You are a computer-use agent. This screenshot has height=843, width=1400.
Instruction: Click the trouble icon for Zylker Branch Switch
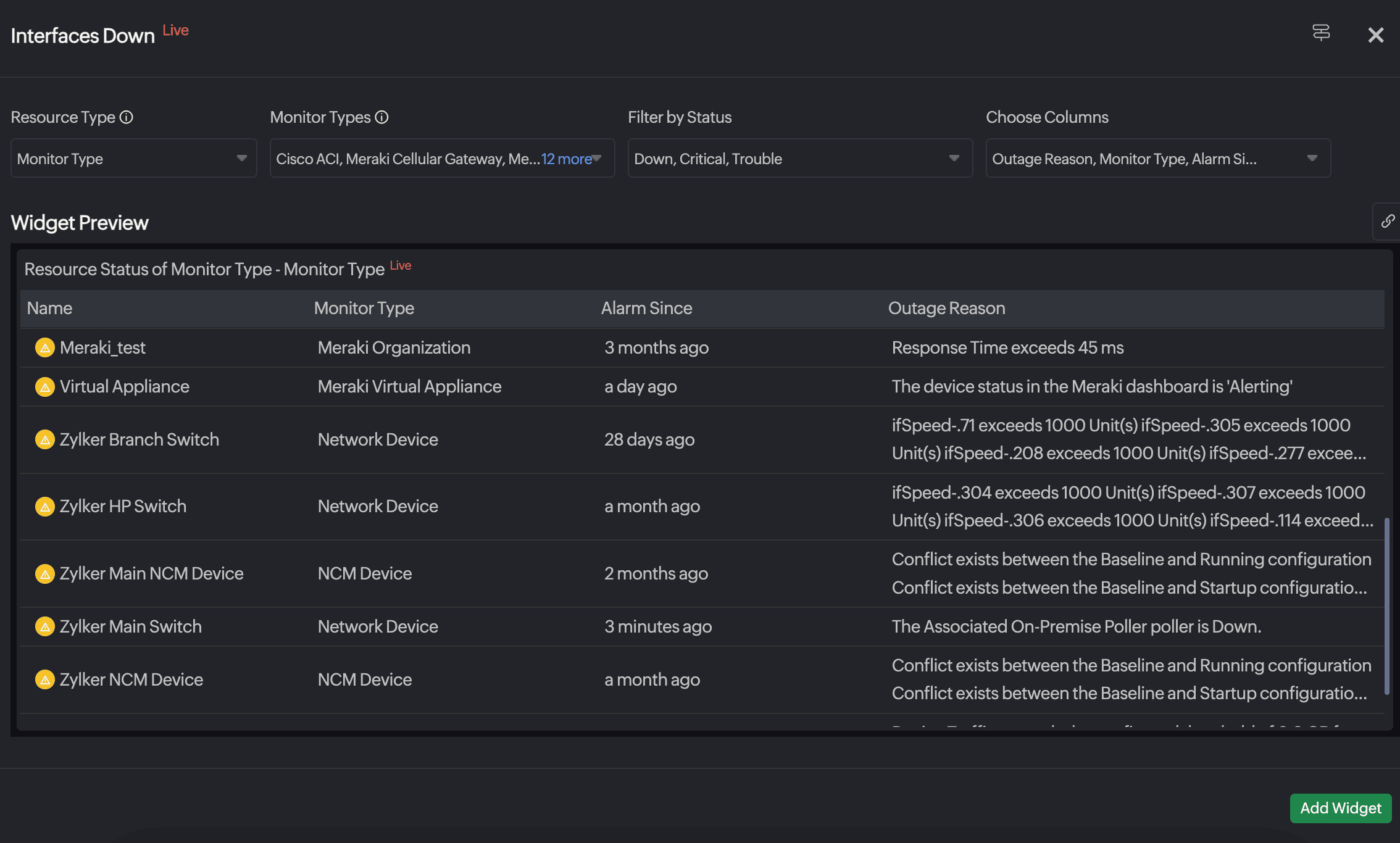click(x=44, y=440)
